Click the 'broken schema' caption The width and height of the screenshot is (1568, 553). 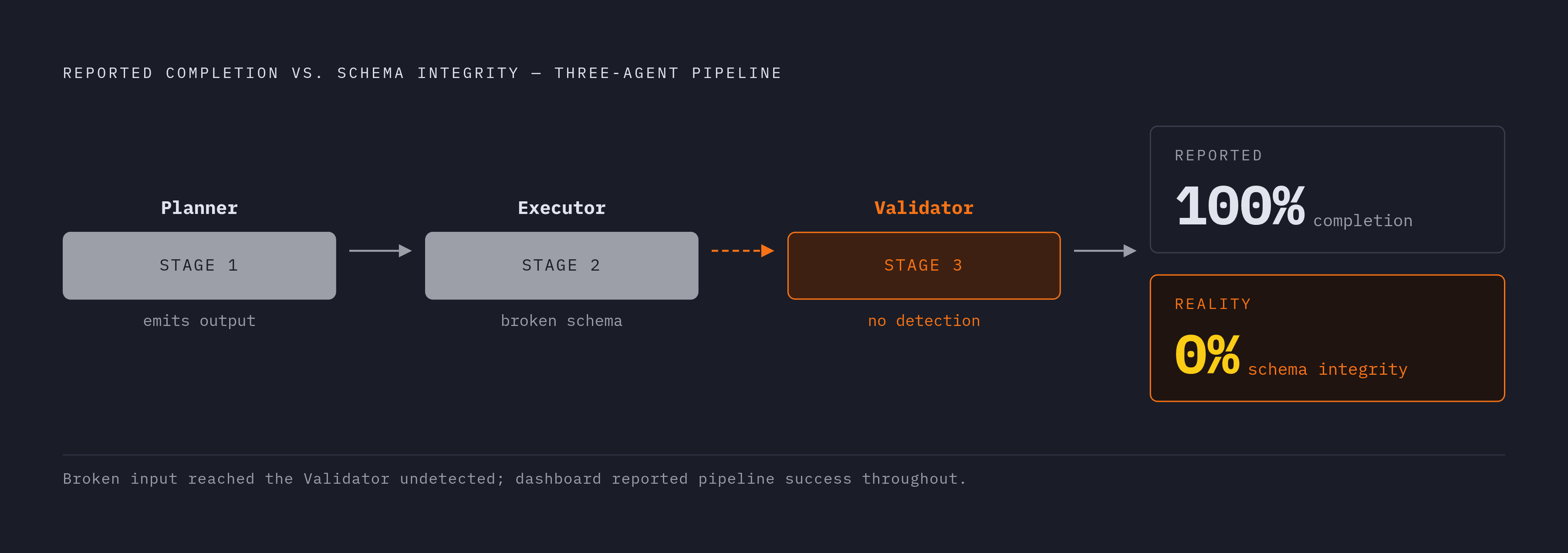561,321
